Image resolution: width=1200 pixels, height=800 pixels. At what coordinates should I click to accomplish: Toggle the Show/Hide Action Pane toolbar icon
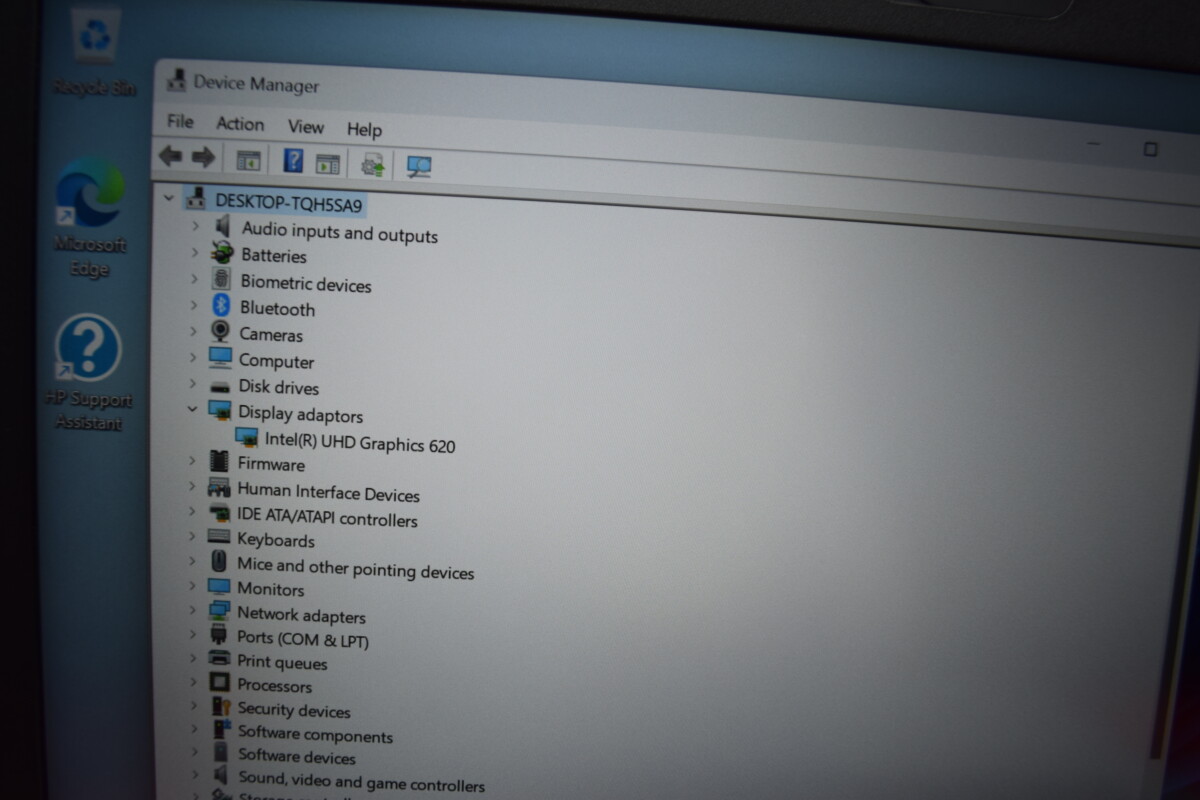(327, 164)
